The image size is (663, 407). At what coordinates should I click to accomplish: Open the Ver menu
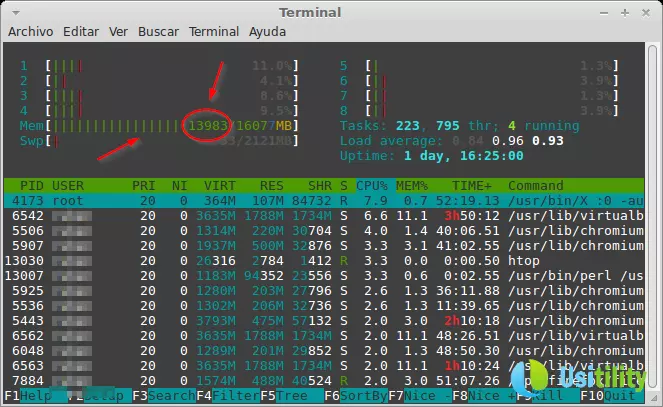click(118, 32)
